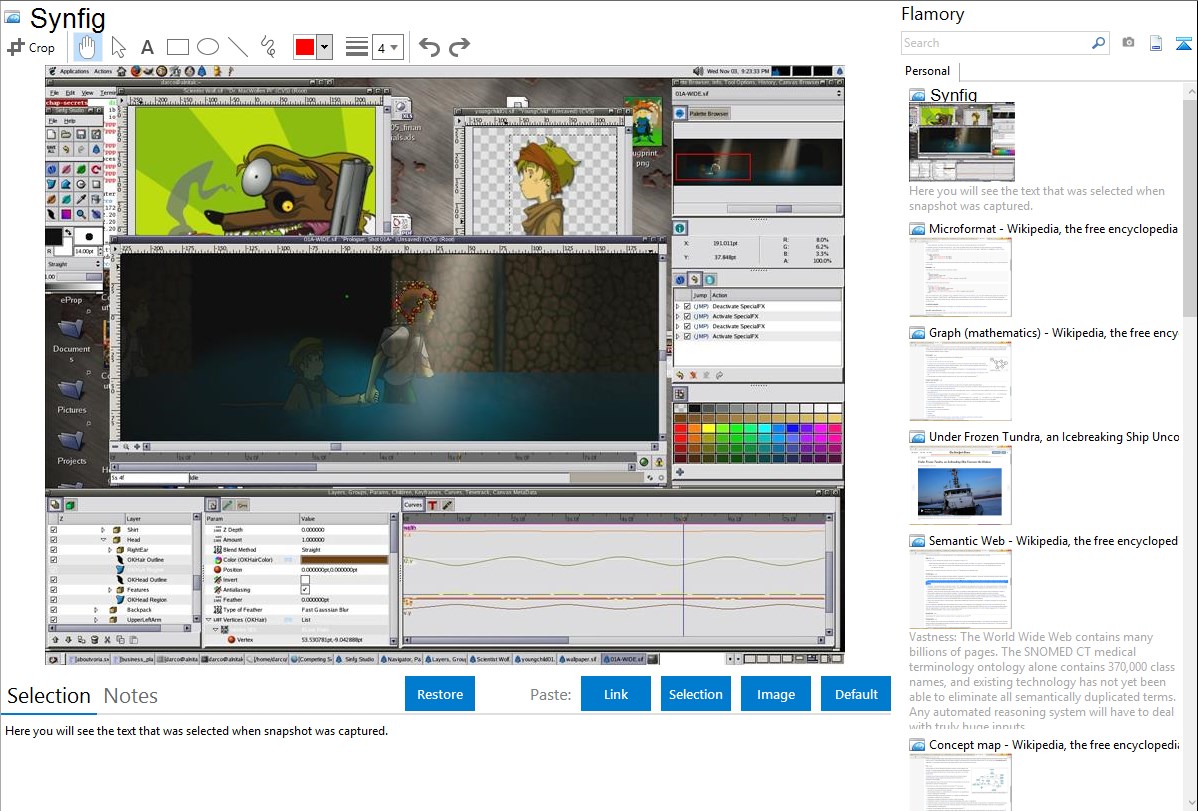Redo the last annotation
The height and width of the screenshot is (811, 1198).
[x=459, y=47]
